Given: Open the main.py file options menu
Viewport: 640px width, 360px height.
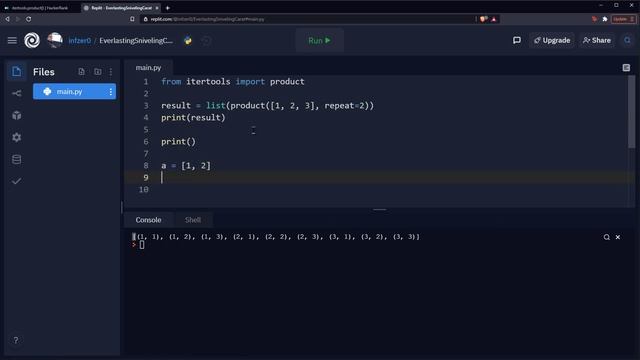Looking at the screenshot, I should 111,92.
